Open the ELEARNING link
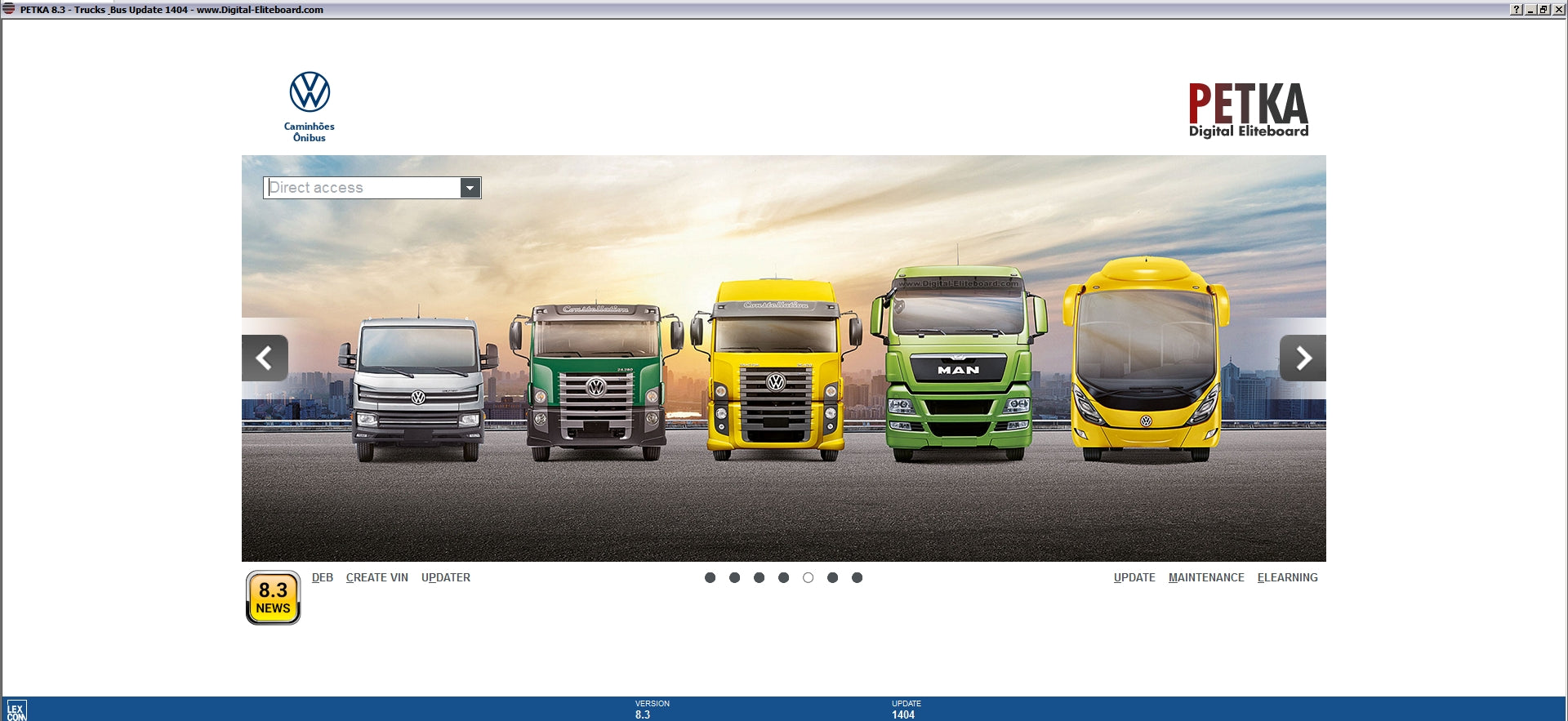This screenshot has height=721, width=1568. [1287, 577]
